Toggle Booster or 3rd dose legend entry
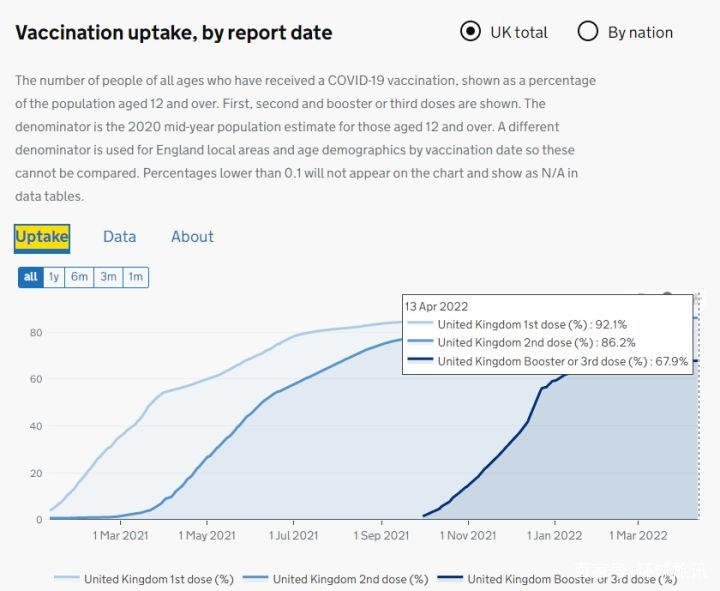 [560, 579]
